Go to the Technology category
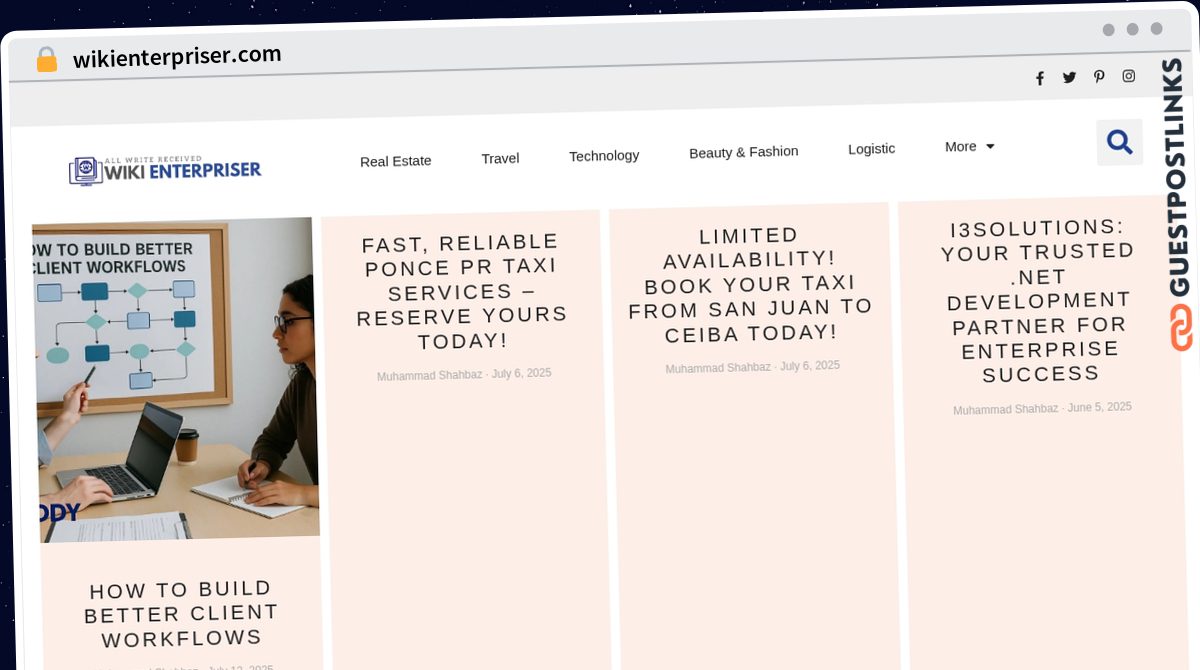The width and height of the screenshot is (1200, 670). pyautogui.click(x=604, y=155)
